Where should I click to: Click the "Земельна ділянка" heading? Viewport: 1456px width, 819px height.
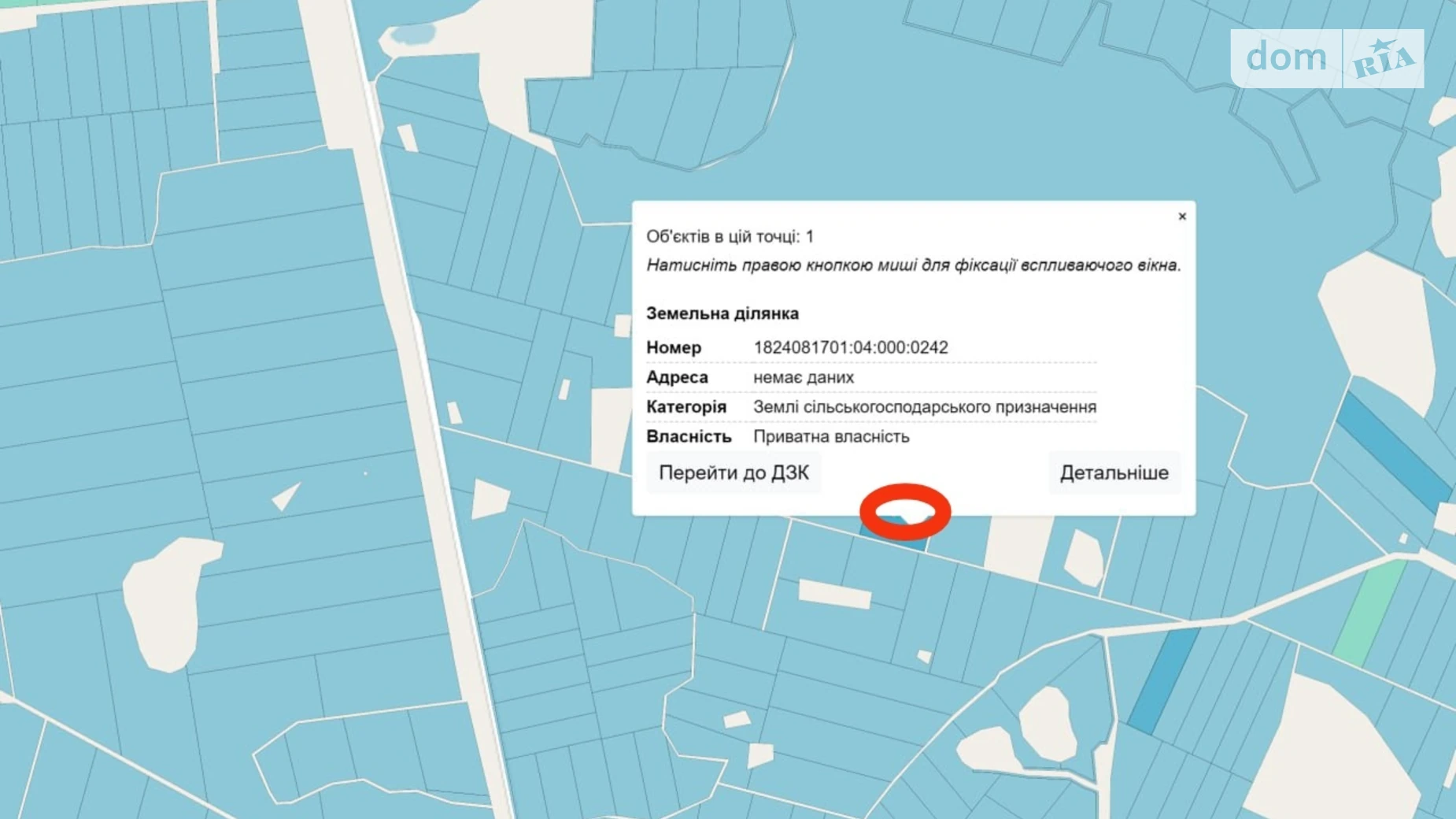click(722, 313)
